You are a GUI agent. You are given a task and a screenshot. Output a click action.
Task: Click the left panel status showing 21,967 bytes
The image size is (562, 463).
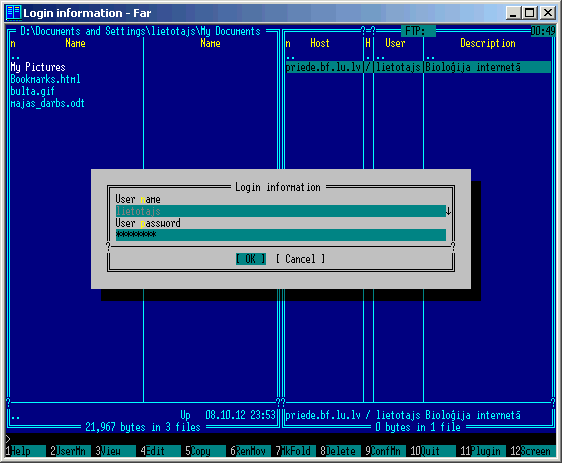[x=143, y=427]
